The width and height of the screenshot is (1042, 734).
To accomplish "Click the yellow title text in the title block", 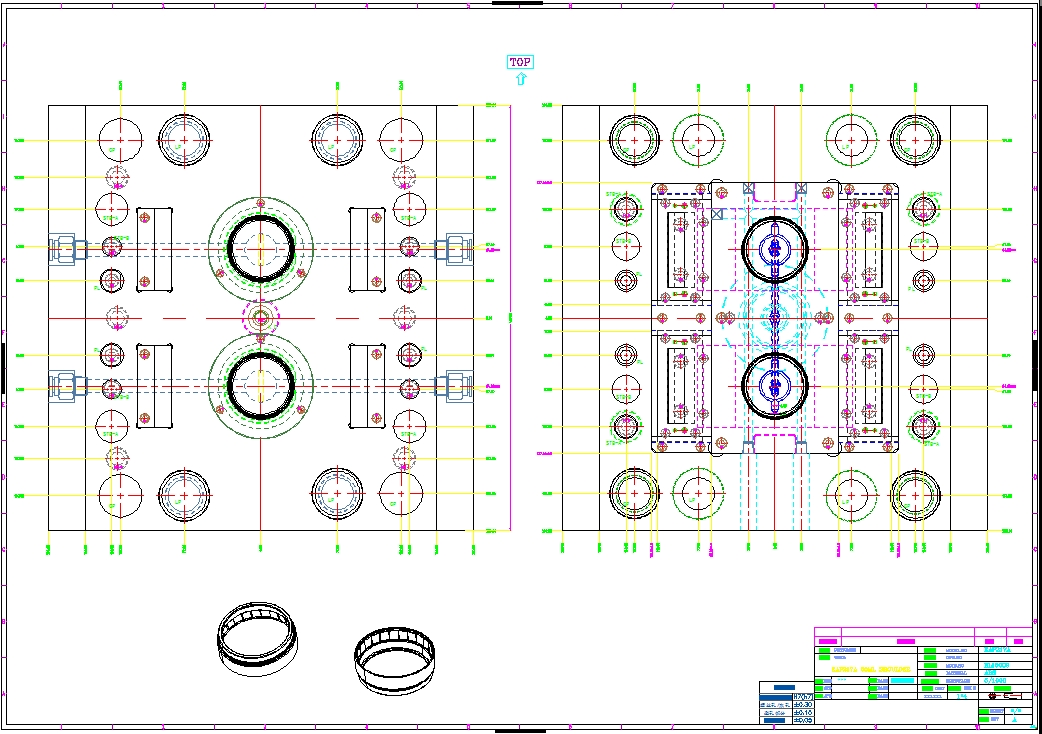I will [870, 668].
